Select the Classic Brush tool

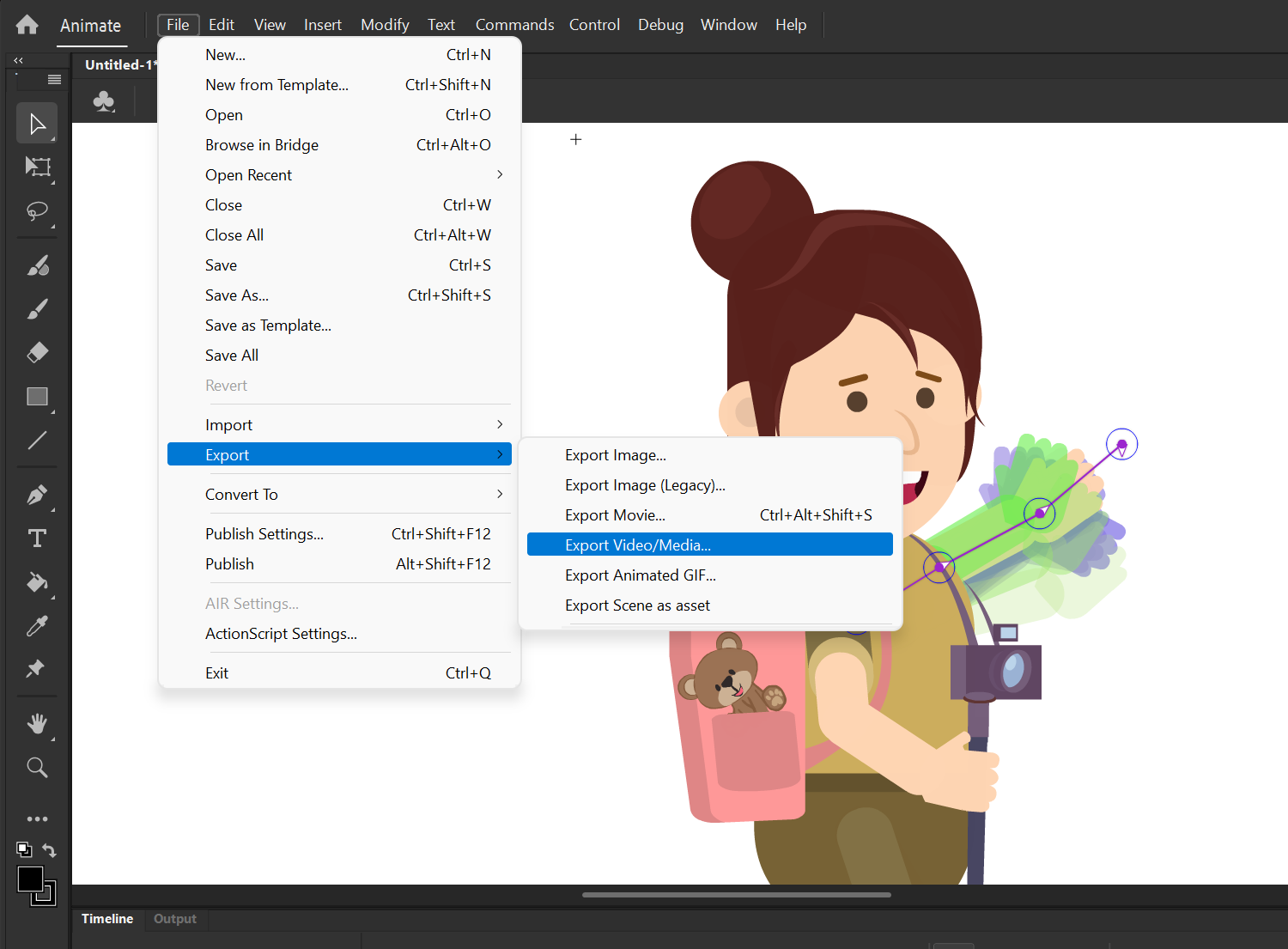[38, 308]
